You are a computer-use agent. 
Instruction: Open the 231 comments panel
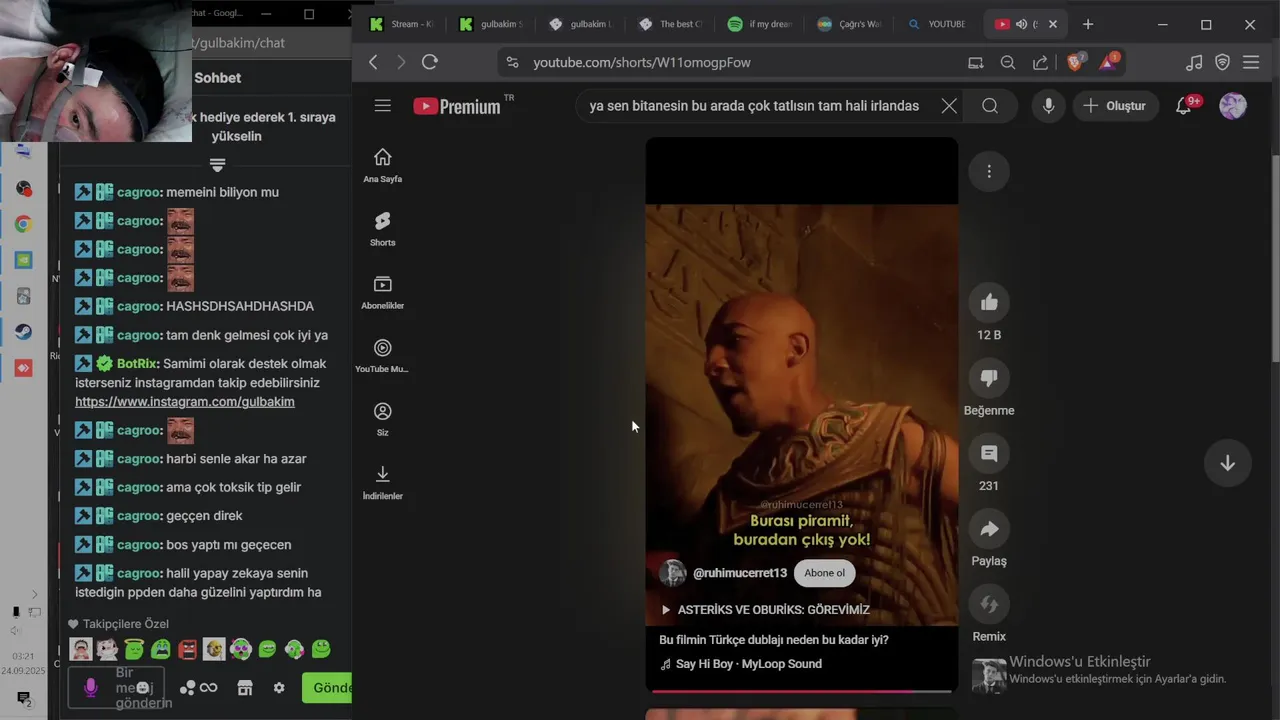tap(989, 453)
